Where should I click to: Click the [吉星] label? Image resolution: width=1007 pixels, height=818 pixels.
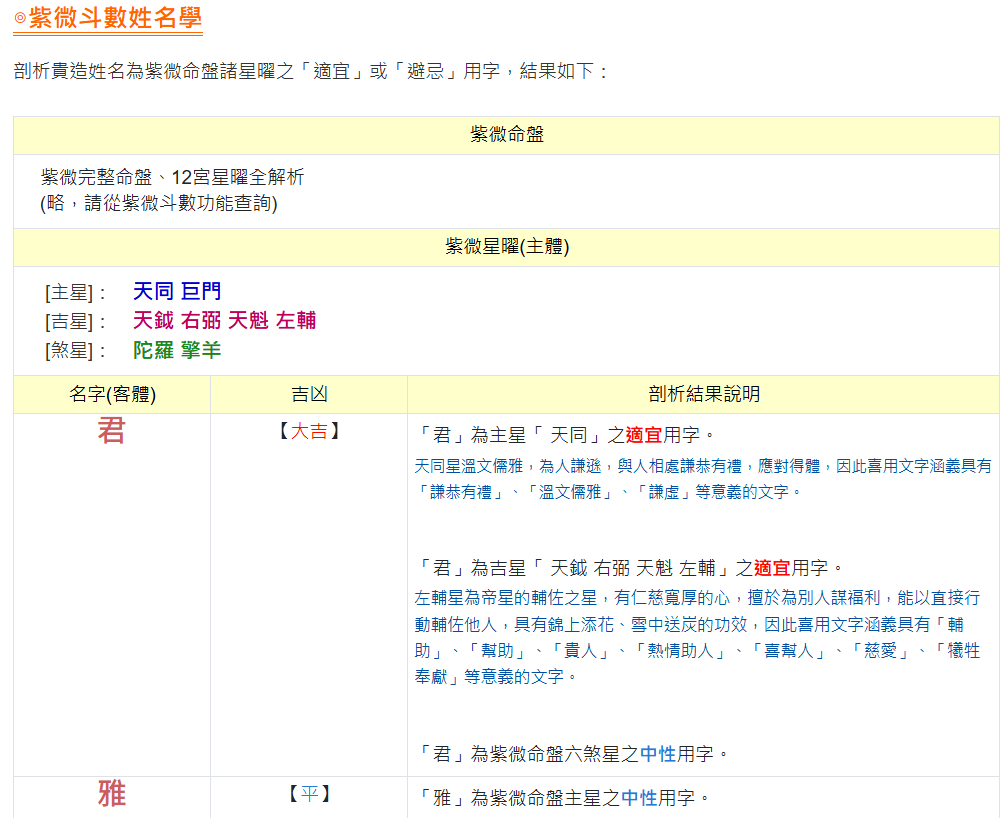(76, 322)
